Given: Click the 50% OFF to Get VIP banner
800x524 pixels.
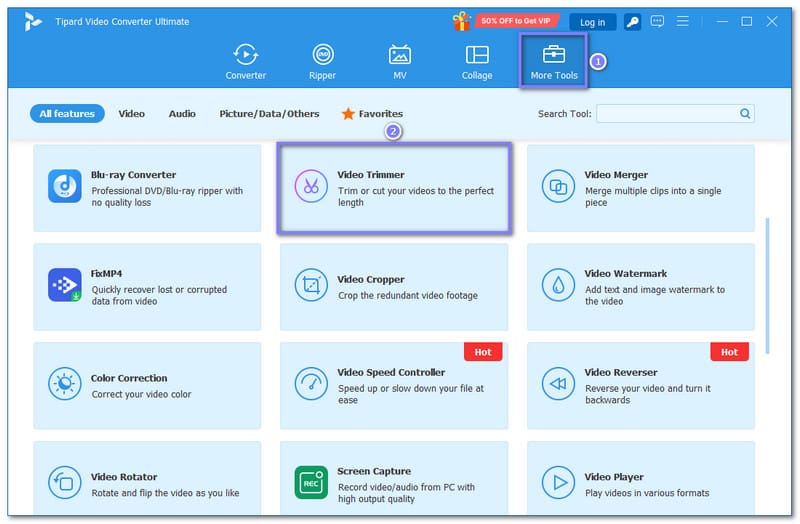Looking at the screenshot, I should (516, 21).
